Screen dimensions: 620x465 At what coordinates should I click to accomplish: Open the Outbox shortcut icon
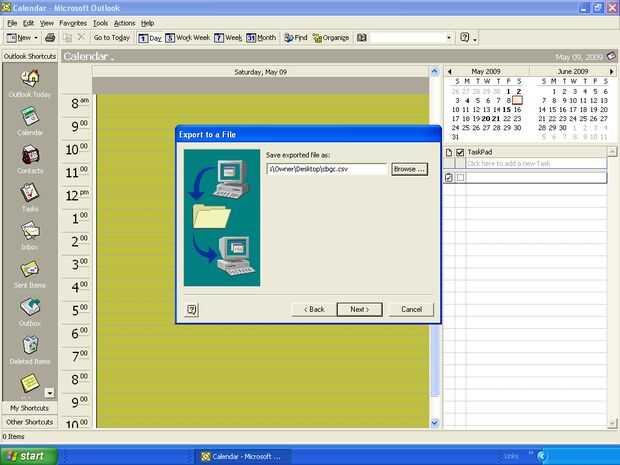30,307
